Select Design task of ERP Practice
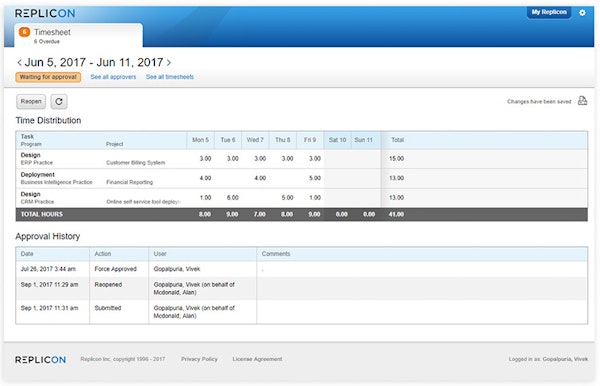The width and height of the screenshot is (600, 386). 31,155
